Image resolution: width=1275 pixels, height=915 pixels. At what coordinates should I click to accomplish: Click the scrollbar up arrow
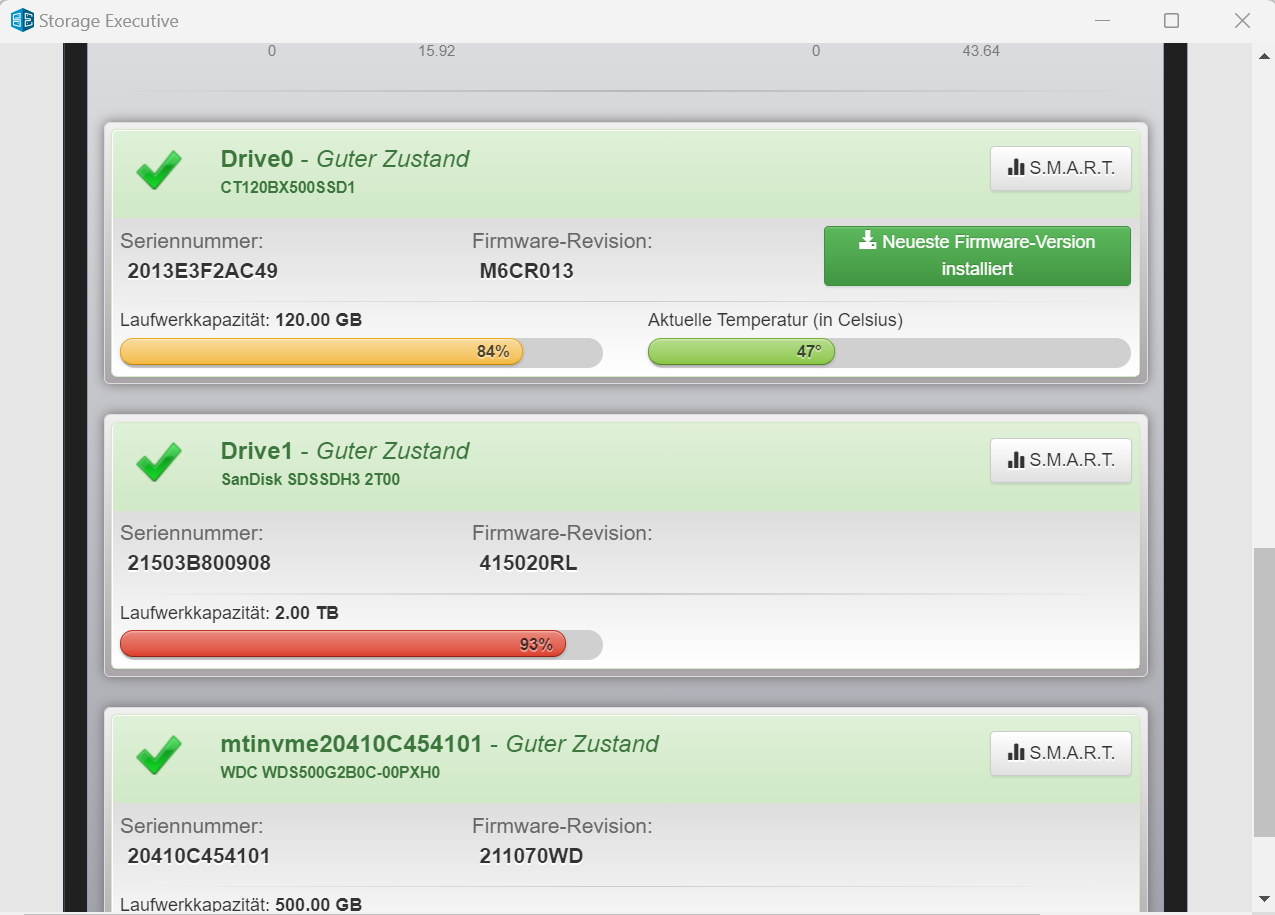pos(1264,55)
